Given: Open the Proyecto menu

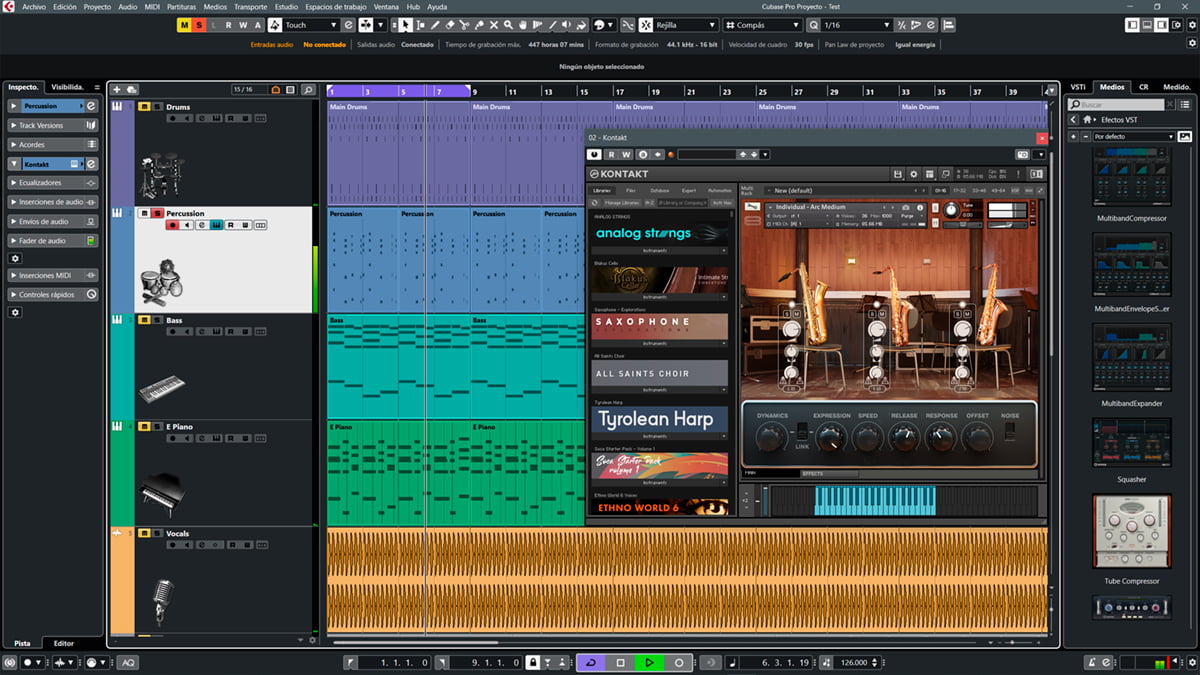Looking at the screenshot, I should [x=97, y=6].
